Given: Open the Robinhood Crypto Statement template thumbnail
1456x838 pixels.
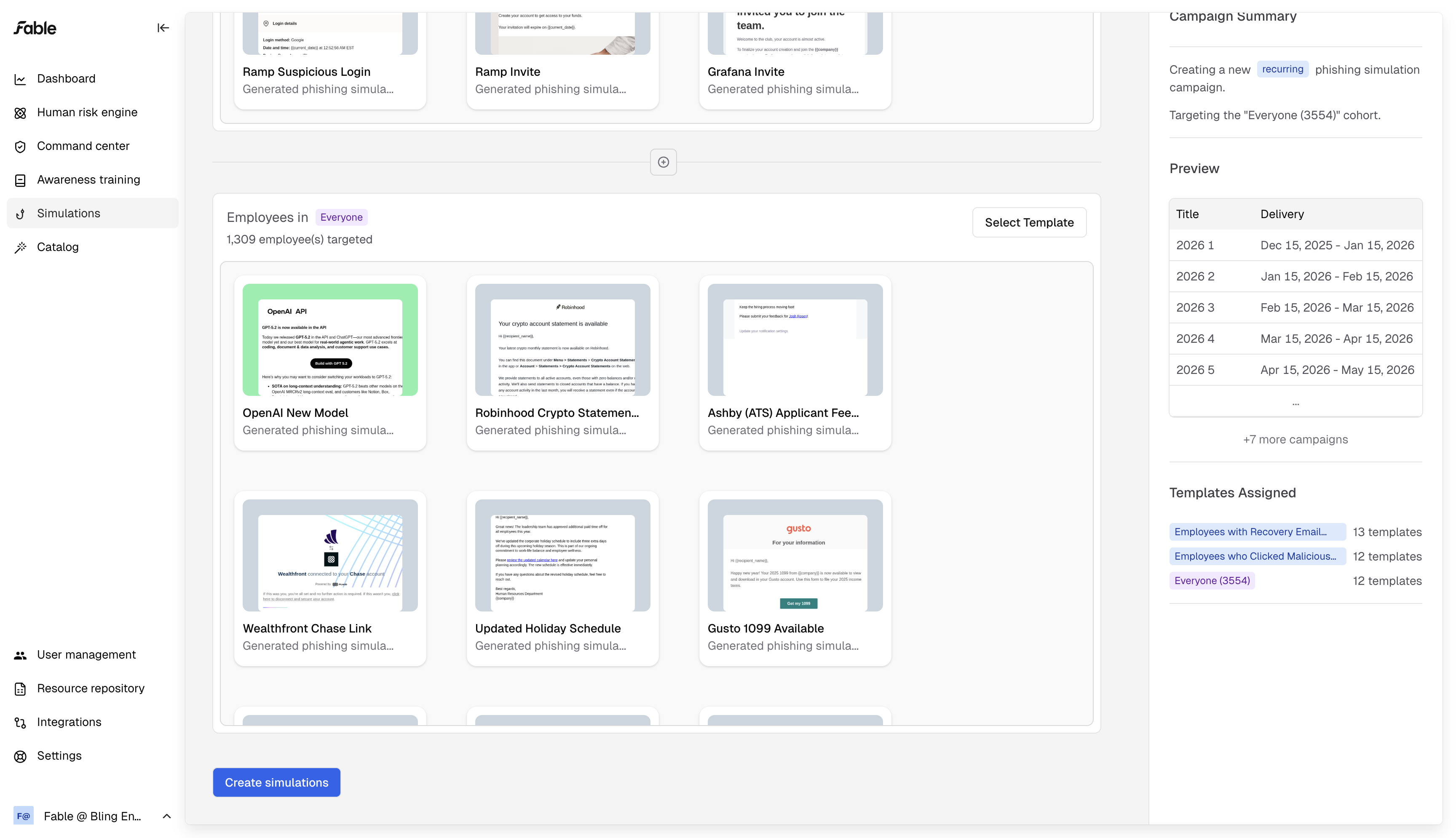Looking at the screenshot, I should 562,339.
